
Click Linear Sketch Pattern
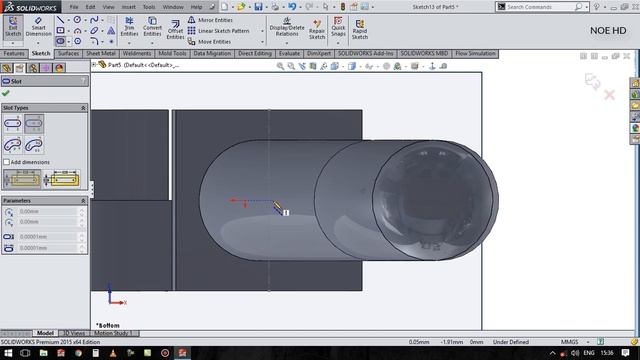219,31
